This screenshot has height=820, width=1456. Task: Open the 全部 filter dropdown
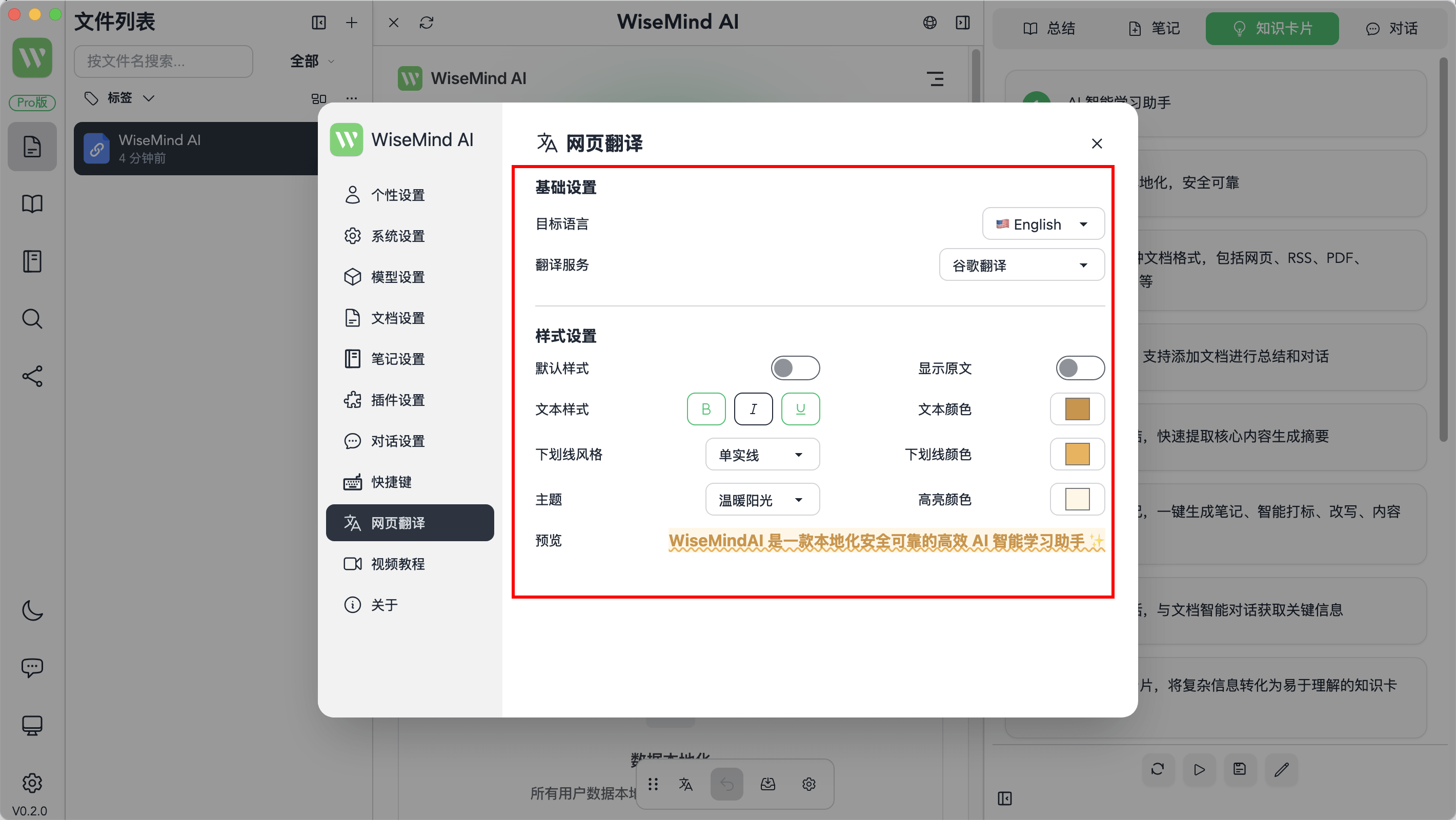tap(312, 61)
